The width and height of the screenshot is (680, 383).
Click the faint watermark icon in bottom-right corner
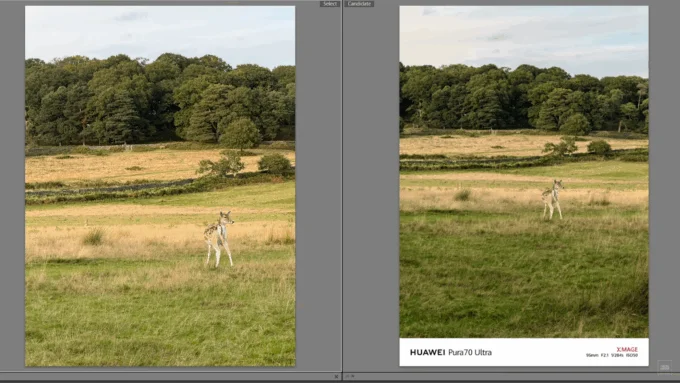point(664,367)
